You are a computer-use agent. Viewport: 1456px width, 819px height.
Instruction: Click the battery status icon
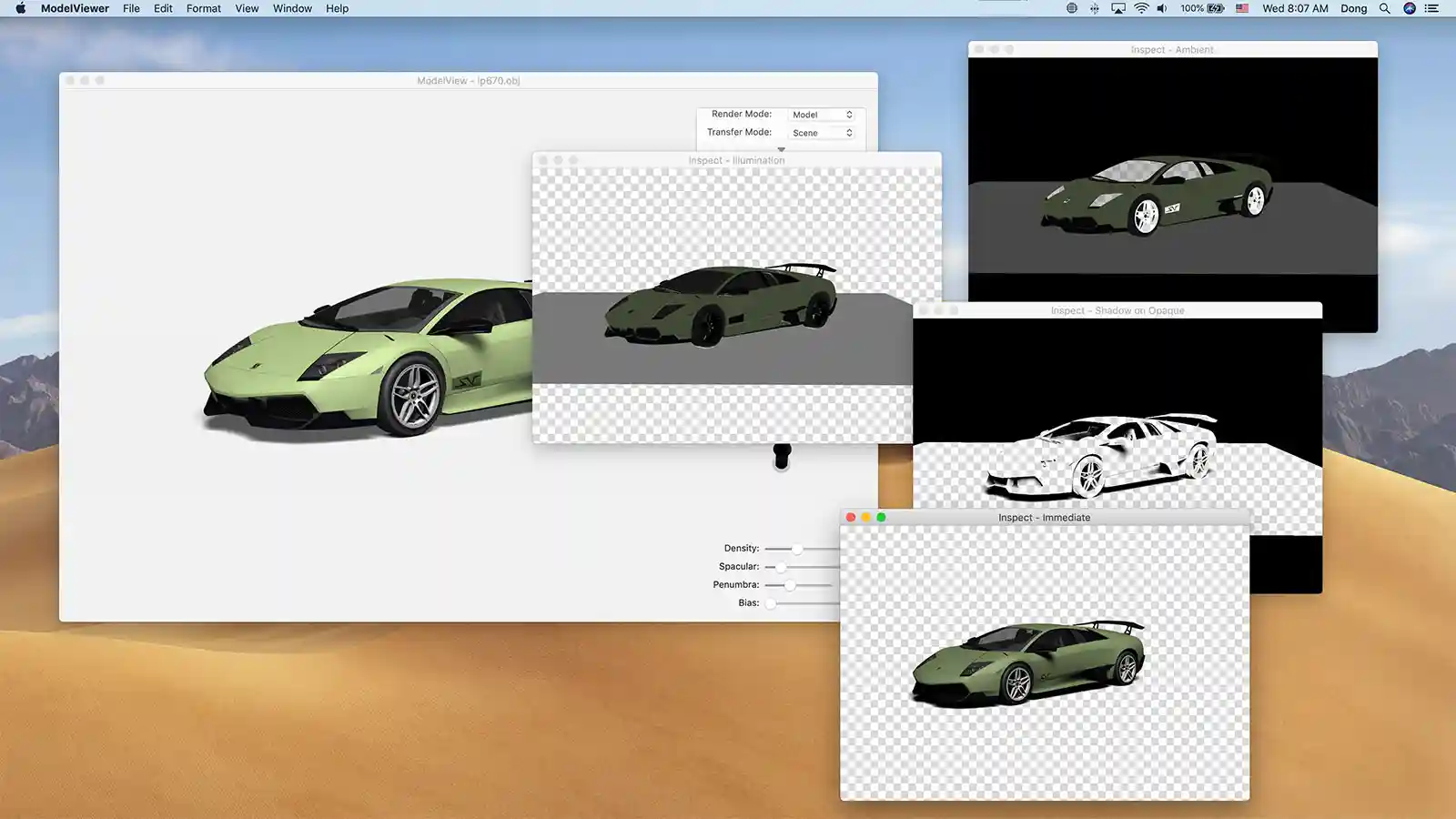1216,8
